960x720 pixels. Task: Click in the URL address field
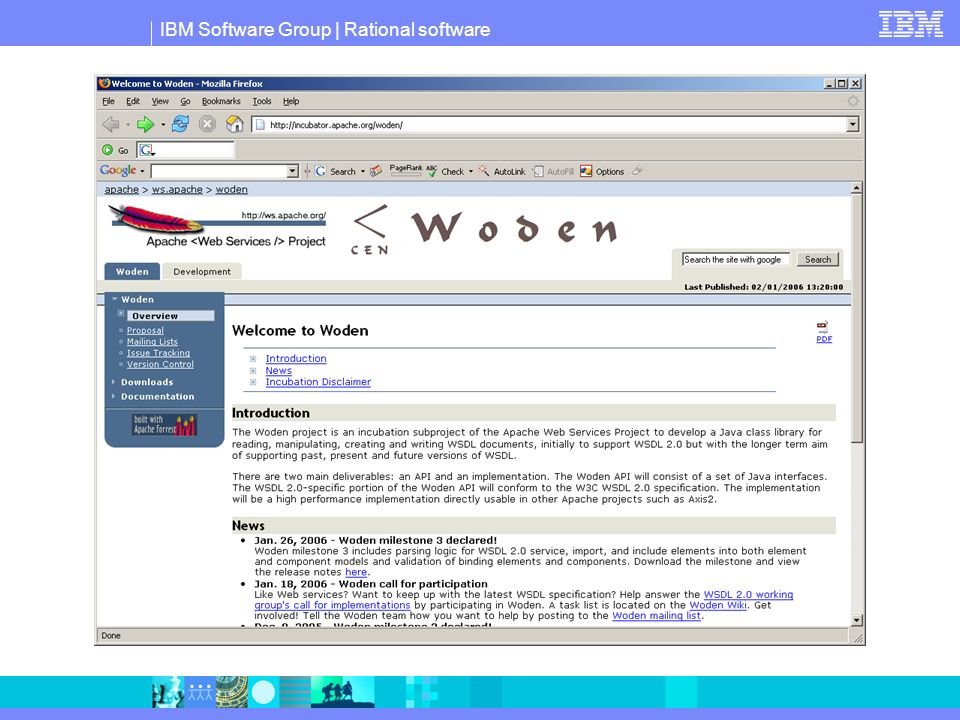tap(549, 125)
